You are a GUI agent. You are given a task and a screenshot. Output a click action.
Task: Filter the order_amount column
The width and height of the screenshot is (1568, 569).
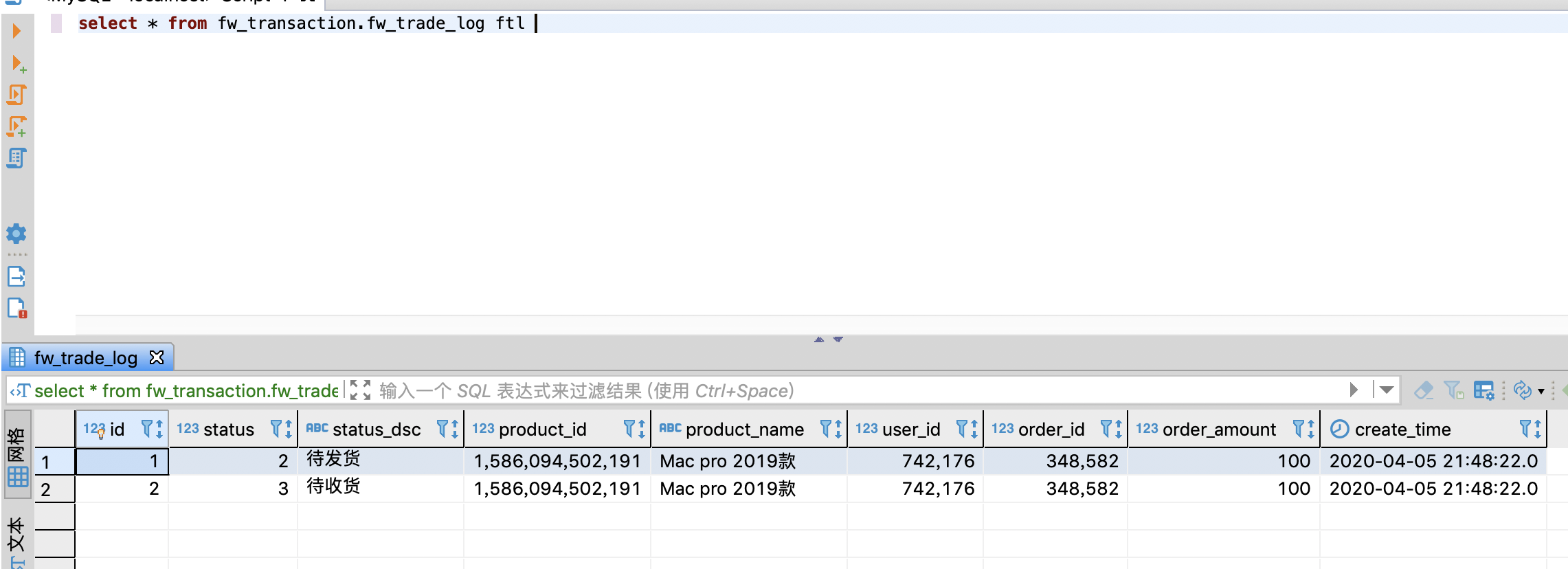pyautogui.click(x=1299, y=429)
